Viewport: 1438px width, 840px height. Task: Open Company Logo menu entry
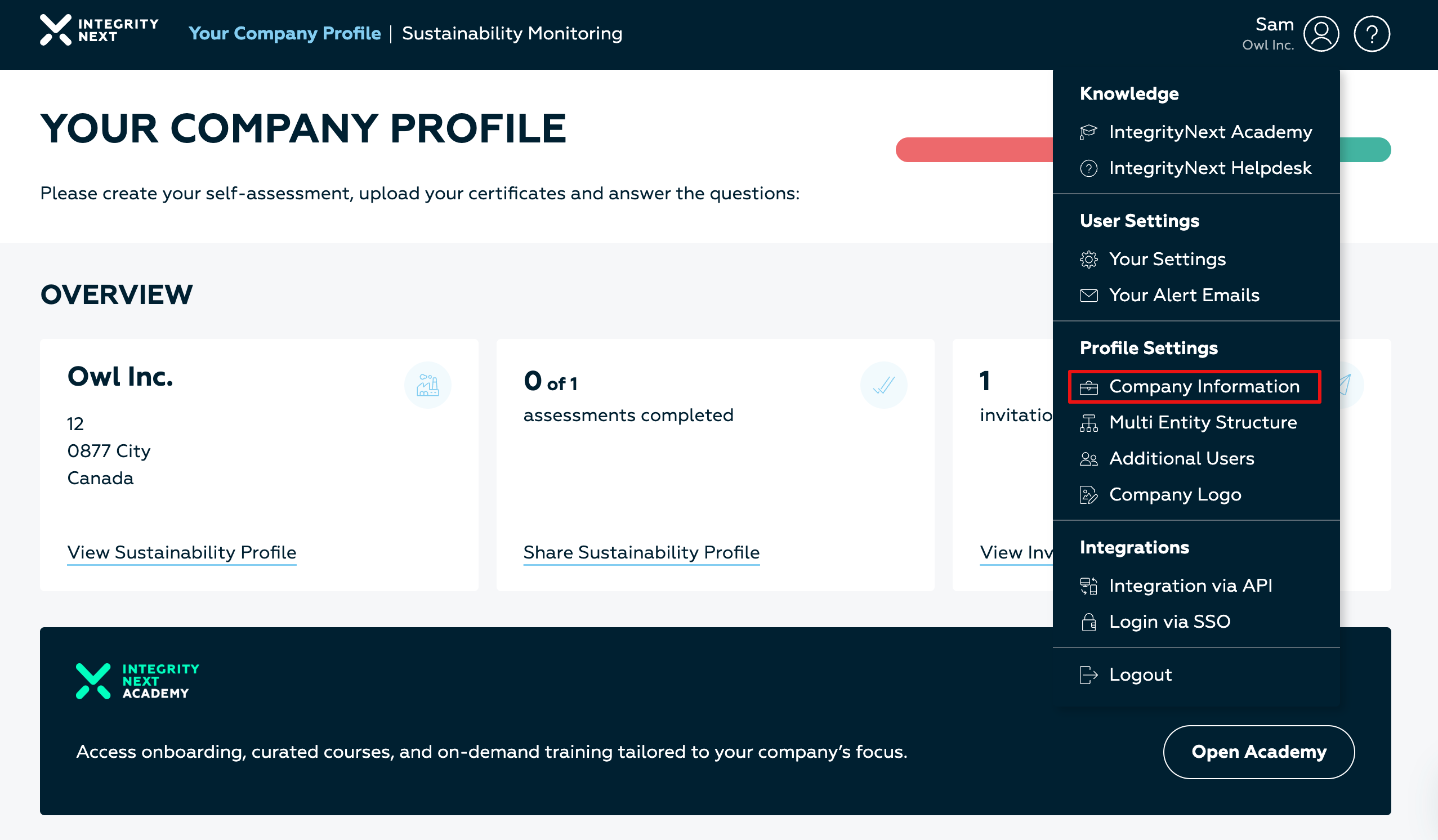tap(1175, 495)
